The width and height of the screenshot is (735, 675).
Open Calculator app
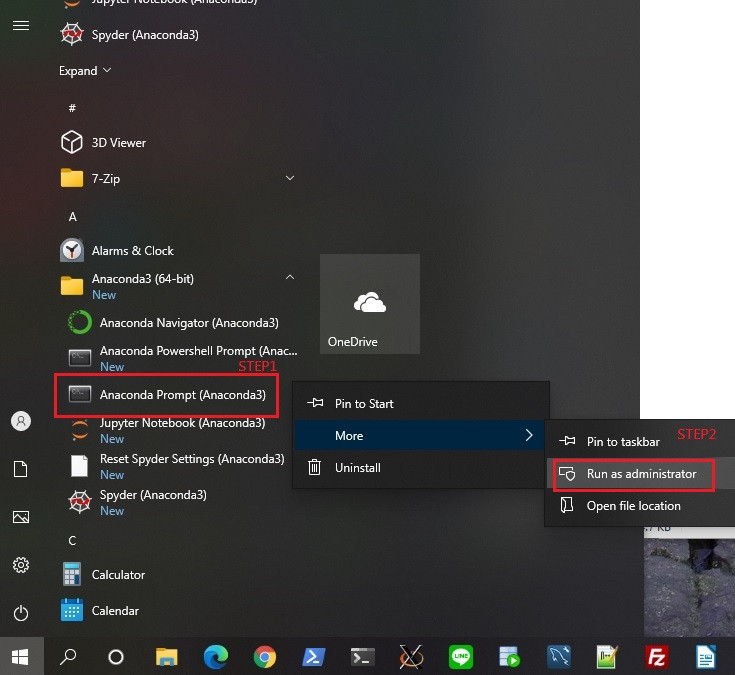103,574
